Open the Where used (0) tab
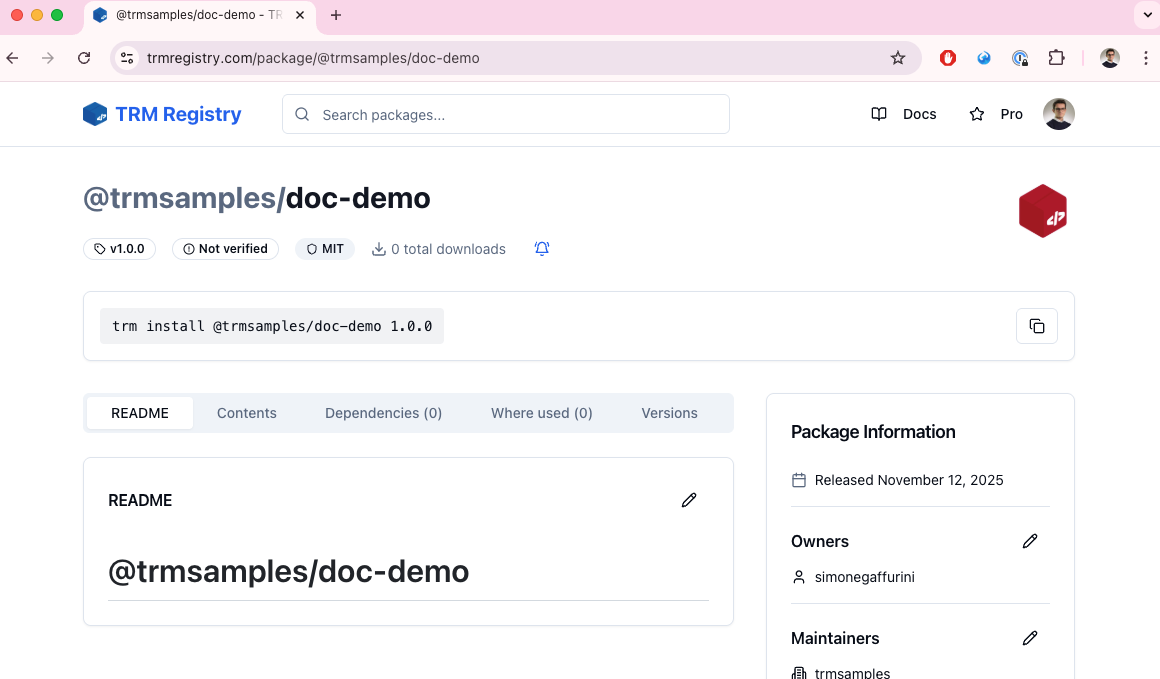The image size is (1160, 679). [542, 413]
